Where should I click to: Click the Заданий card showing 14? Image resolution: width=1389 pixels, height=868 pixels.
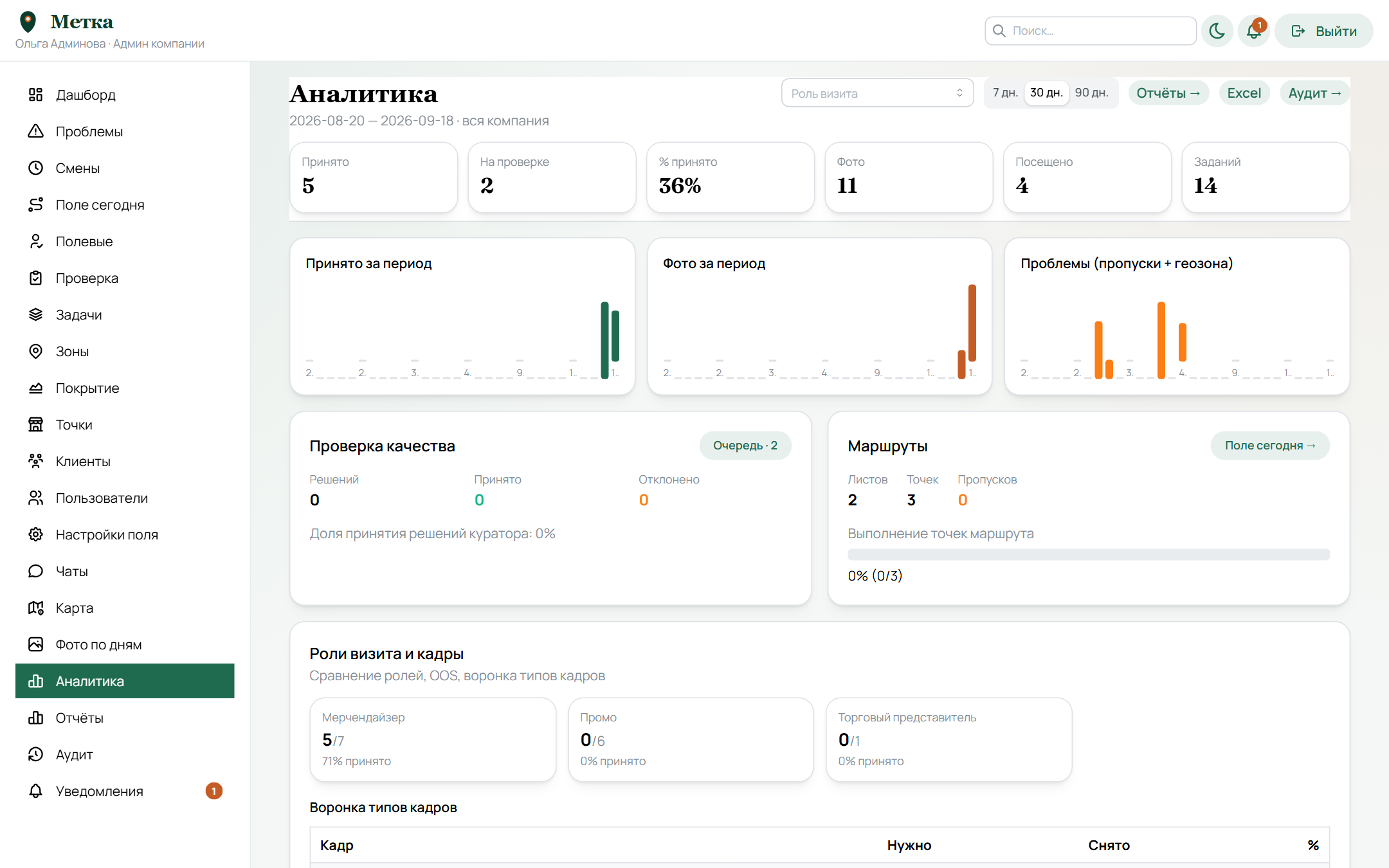1266,177
